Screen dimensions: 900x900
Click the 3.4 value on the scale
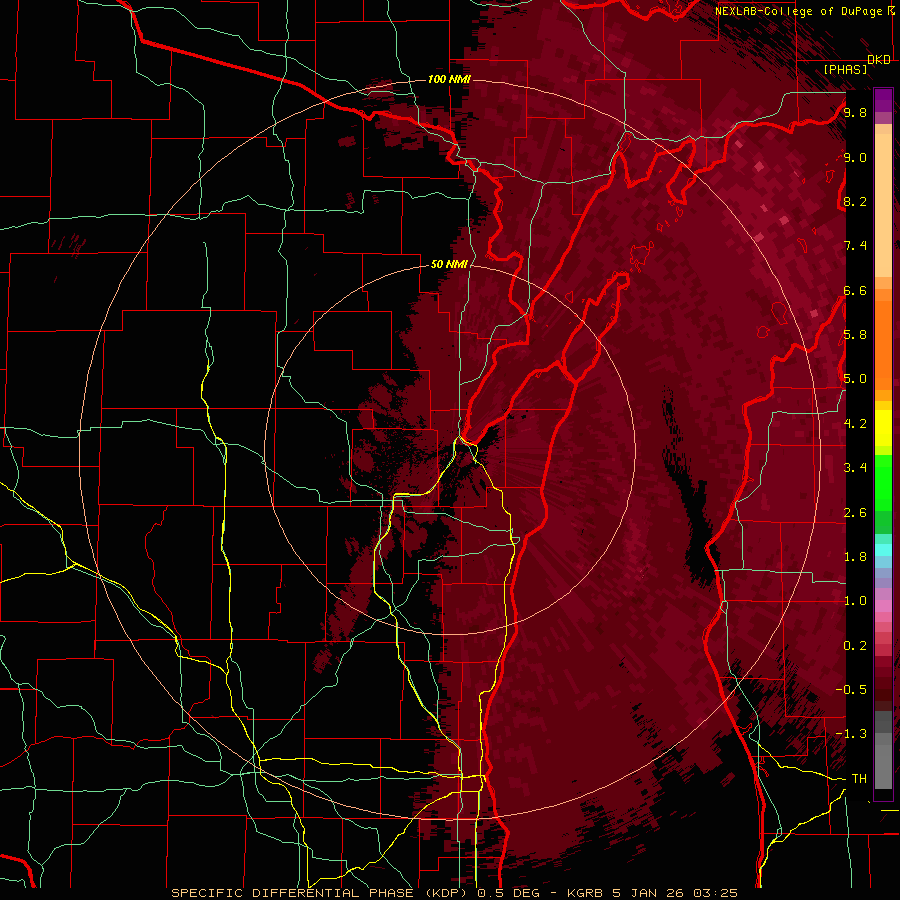pyautogui.click(x=855, y=467)
